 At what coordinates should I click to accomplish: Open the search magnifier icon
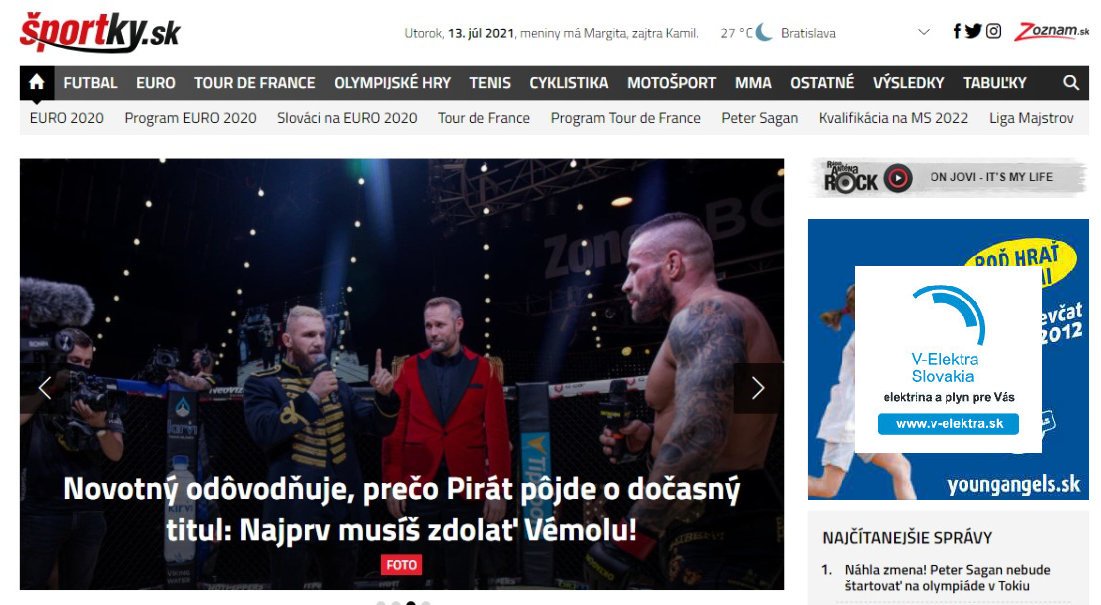(1070, 83)
